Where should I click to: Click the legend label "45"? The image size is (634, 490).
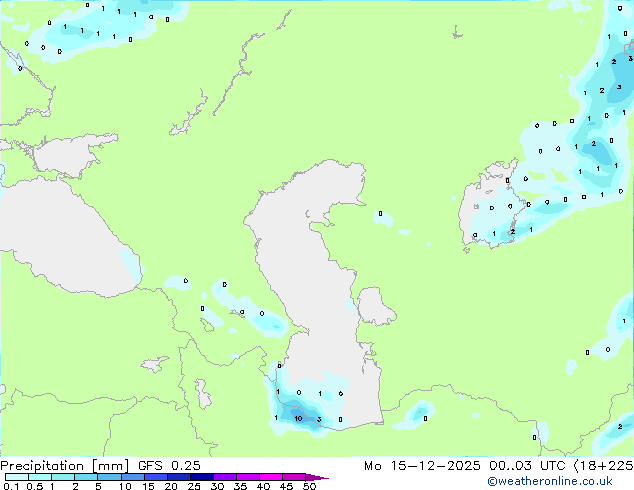(286, 486)
